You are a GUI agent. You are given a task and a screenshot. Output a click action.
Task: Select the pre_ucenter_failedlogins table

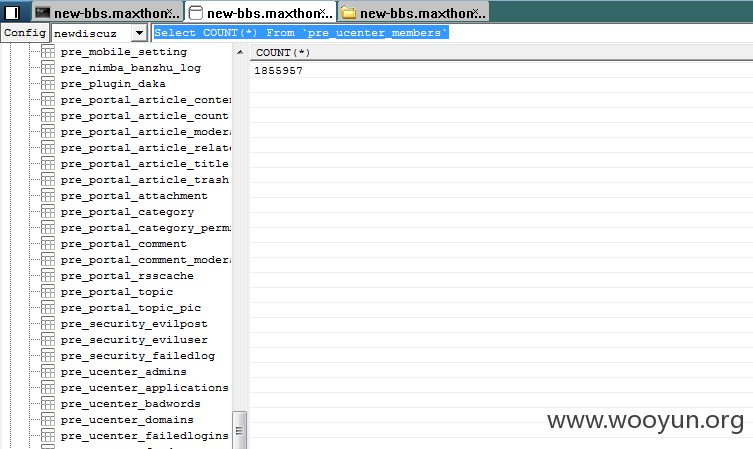click(145, 436)
